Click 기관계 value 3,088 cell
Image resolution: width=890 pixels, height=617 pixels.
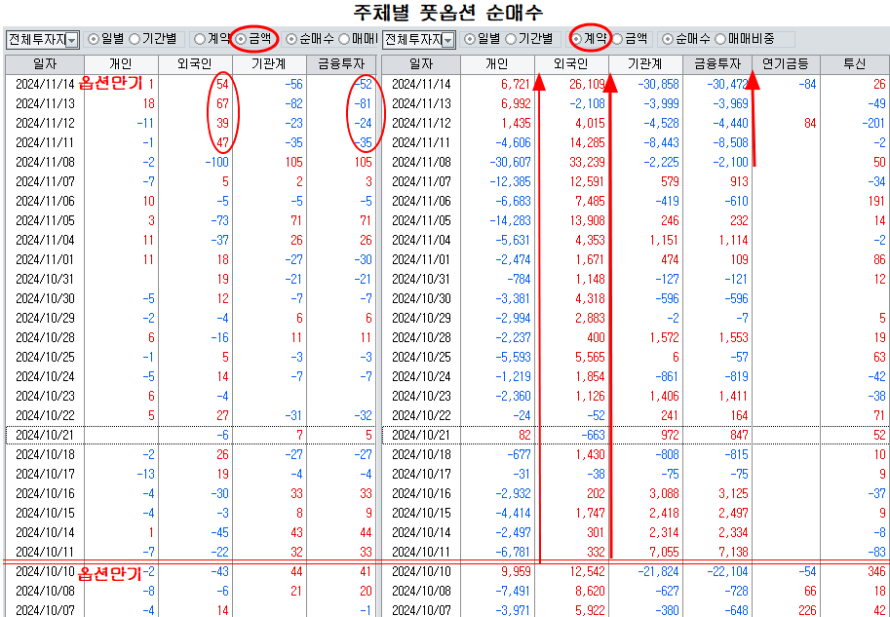[664, 493]
